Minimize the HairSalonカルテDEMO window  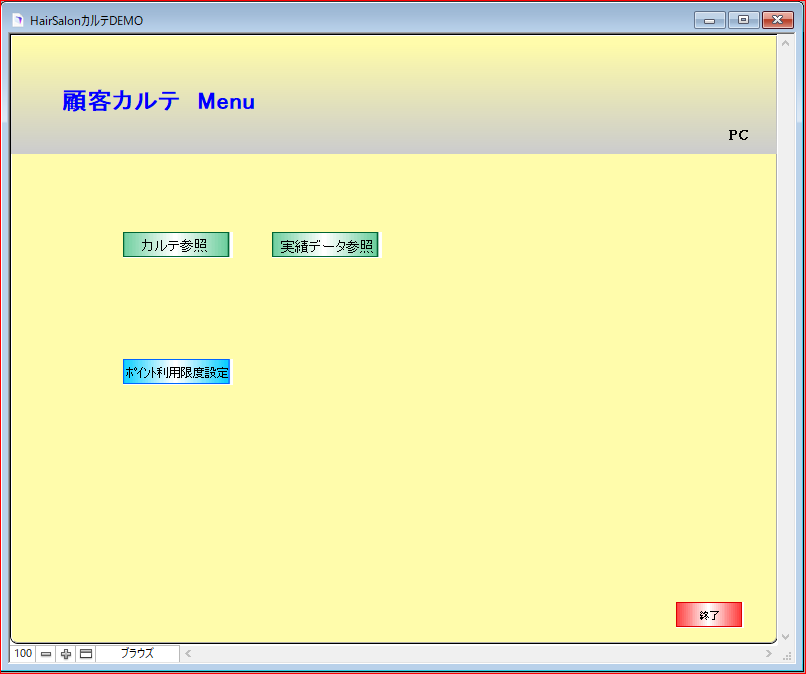coord(709,20)
